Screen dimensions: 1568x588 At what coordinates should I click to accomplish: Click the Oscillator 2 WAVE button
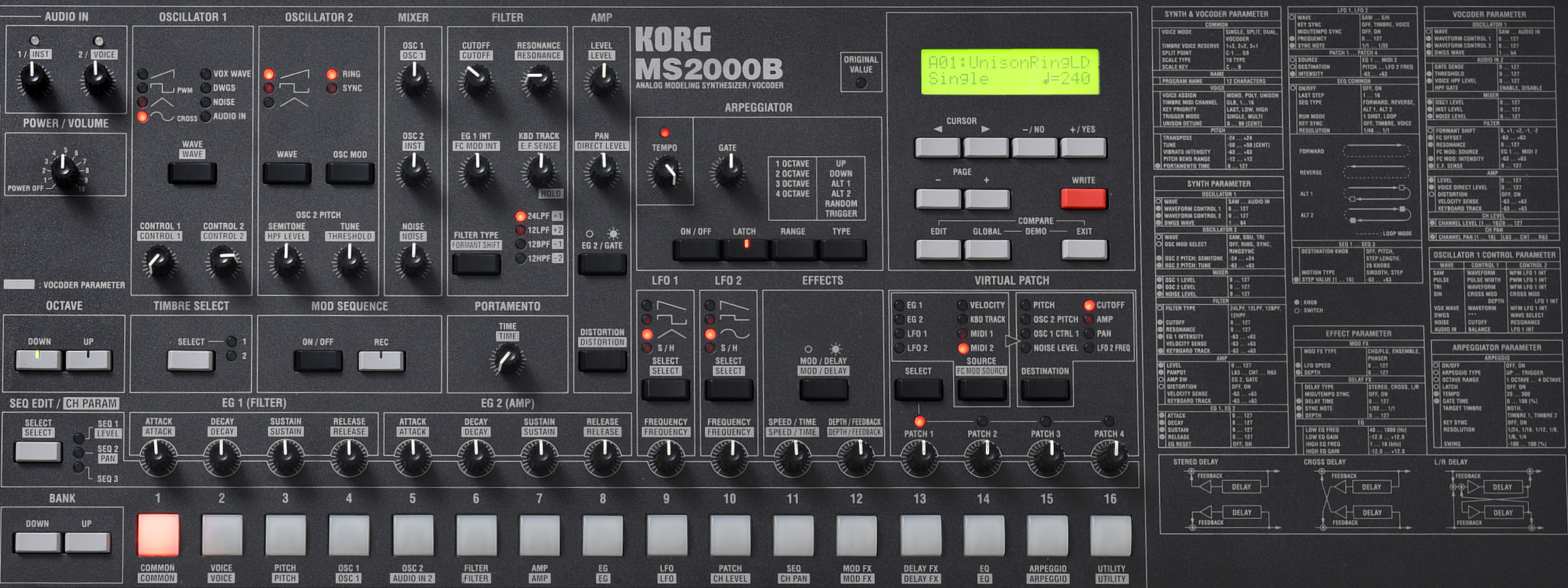287,172
